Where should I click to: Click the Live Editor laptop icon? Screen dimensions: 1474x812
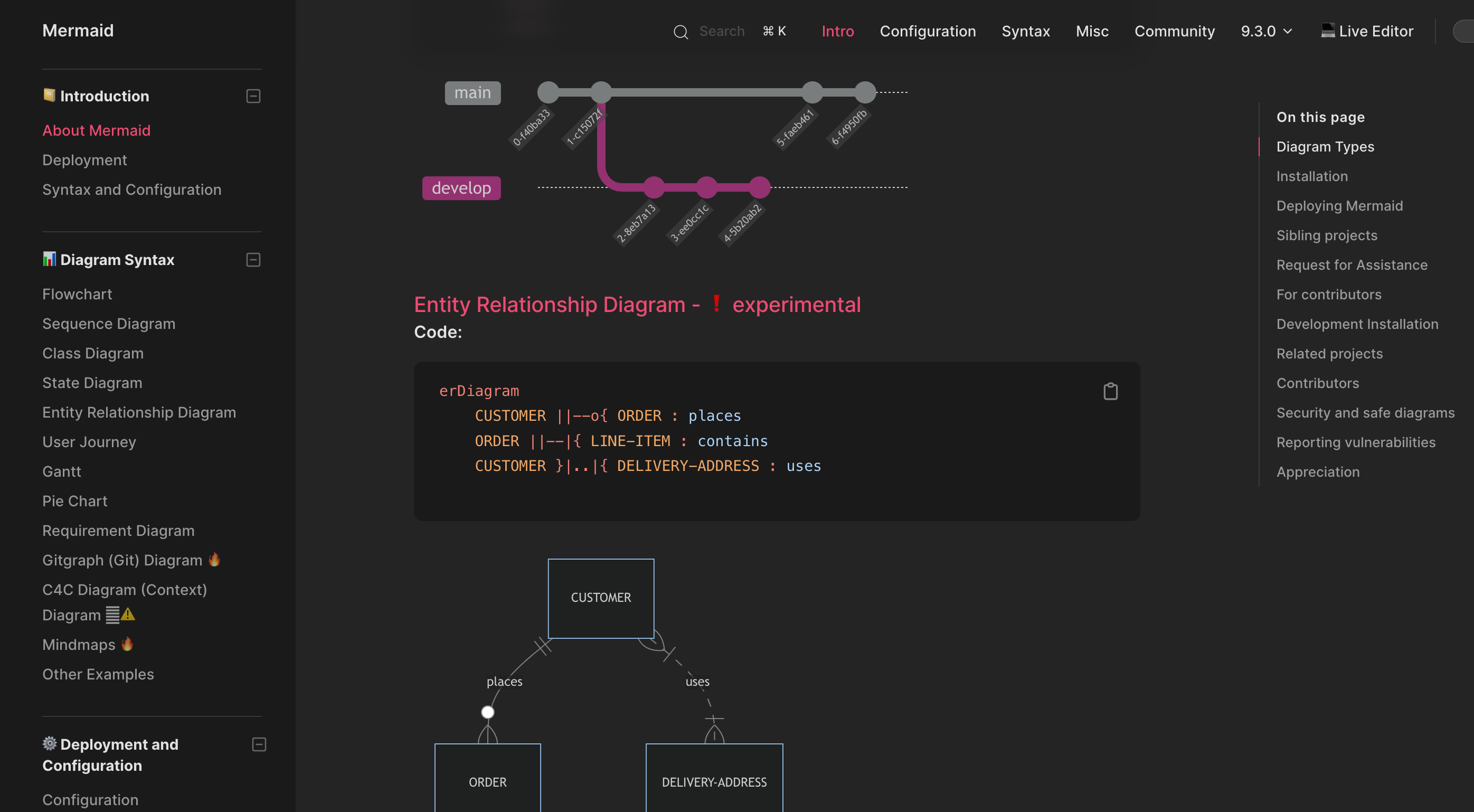1328,30
